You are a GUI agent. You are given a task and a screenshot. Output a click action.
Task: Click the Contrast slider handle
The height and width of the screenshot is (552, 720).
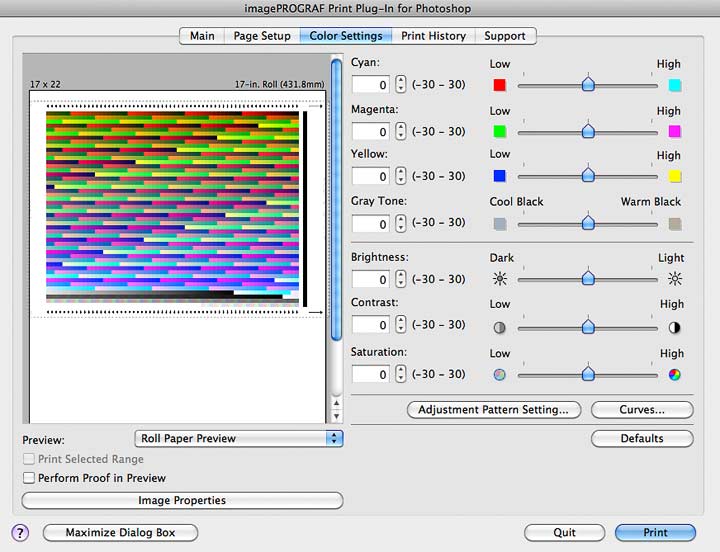click(588, 327)
